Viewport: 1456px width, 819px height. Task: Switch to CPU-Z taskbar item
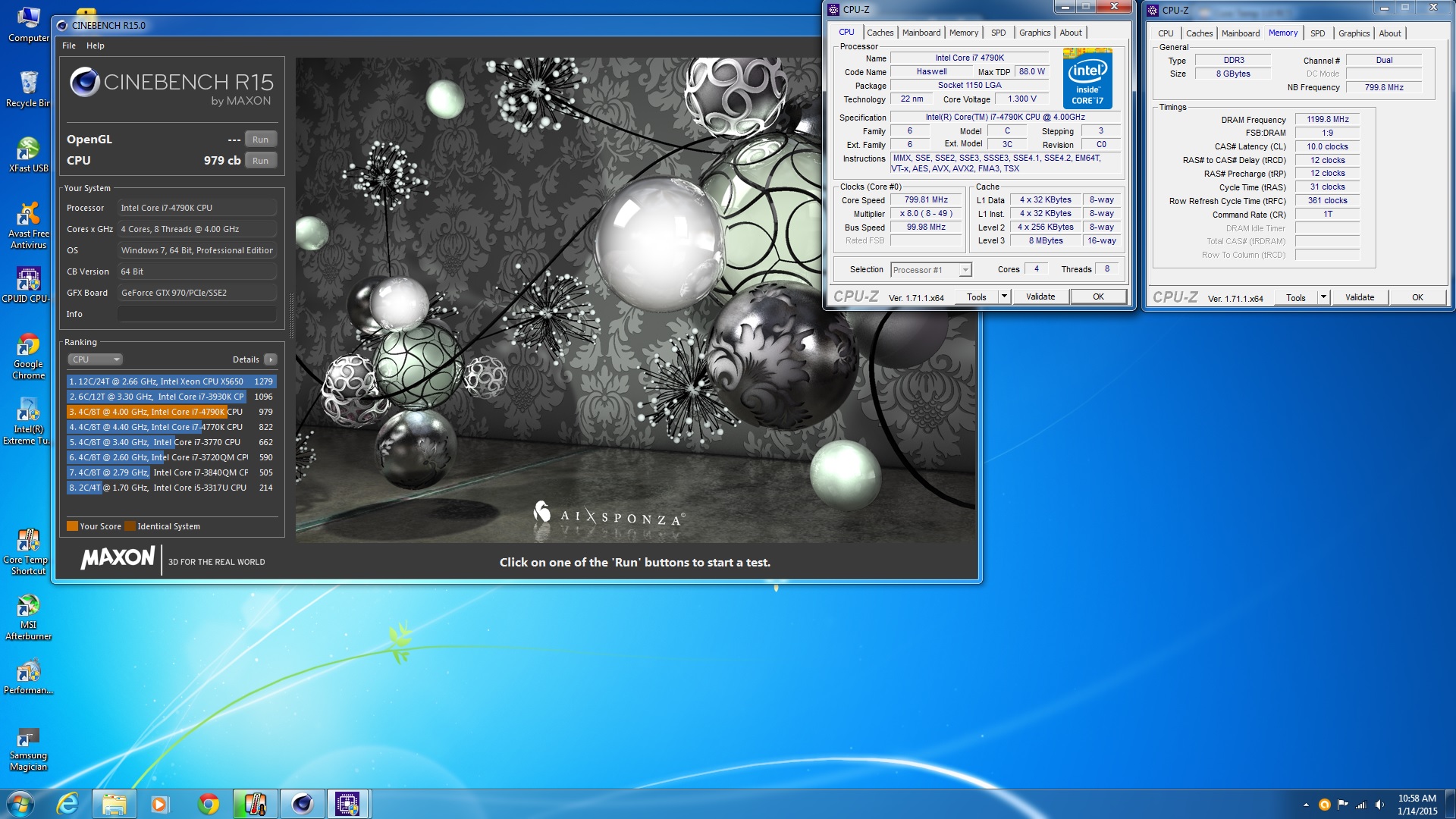[x=348, y=804]
